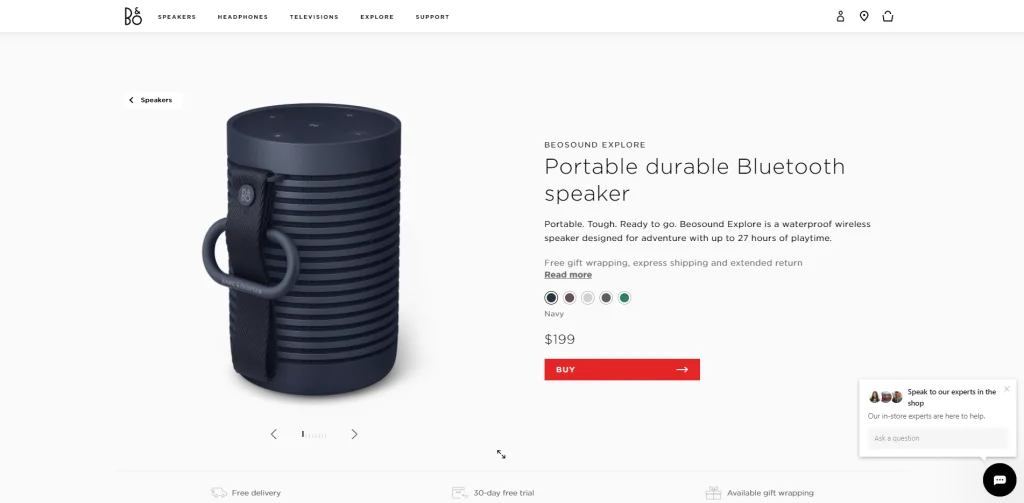Image resolution: width=1024 pixels, height=503 pixels.
Task: Open the user account icon
Action: coord(840,16)
